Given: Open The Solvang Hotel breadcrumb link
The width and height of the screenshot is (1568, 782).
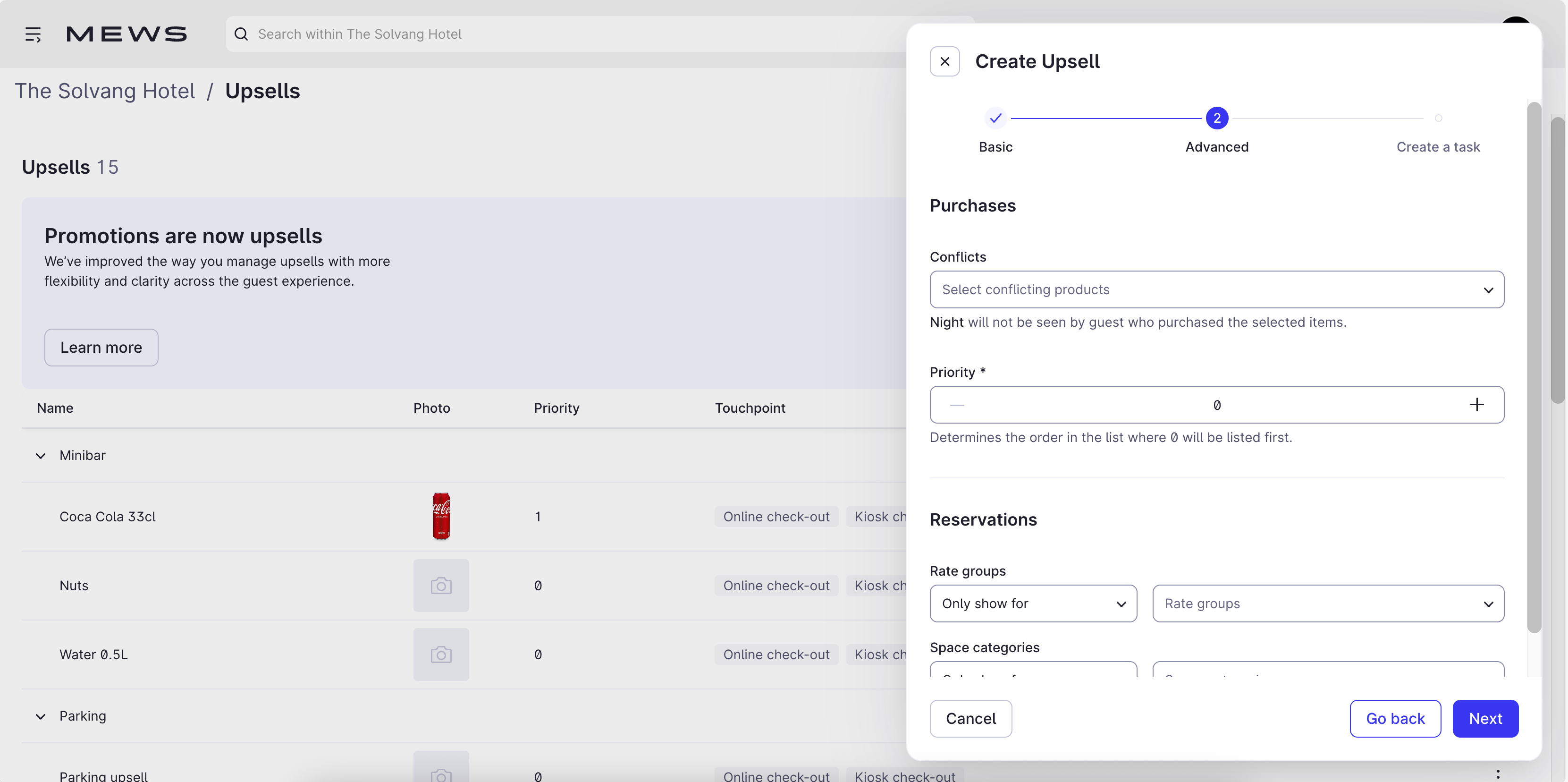Looking at the screenshot, I should [x=105, y=91].
